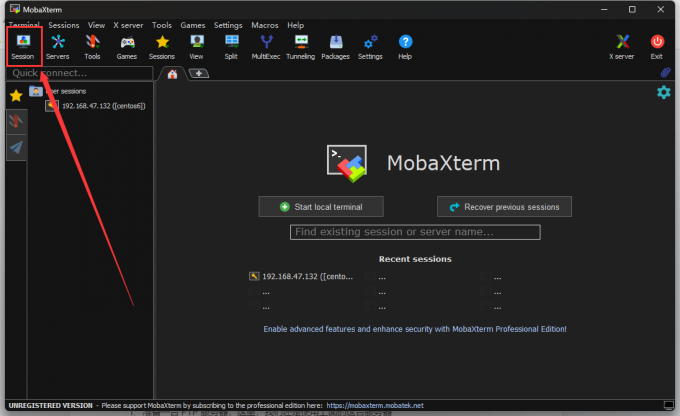Open the mobaxterm.mobatek.net link
Image resolution: width=680 pixels, height=416 pixels.
(x=375, y=406)
